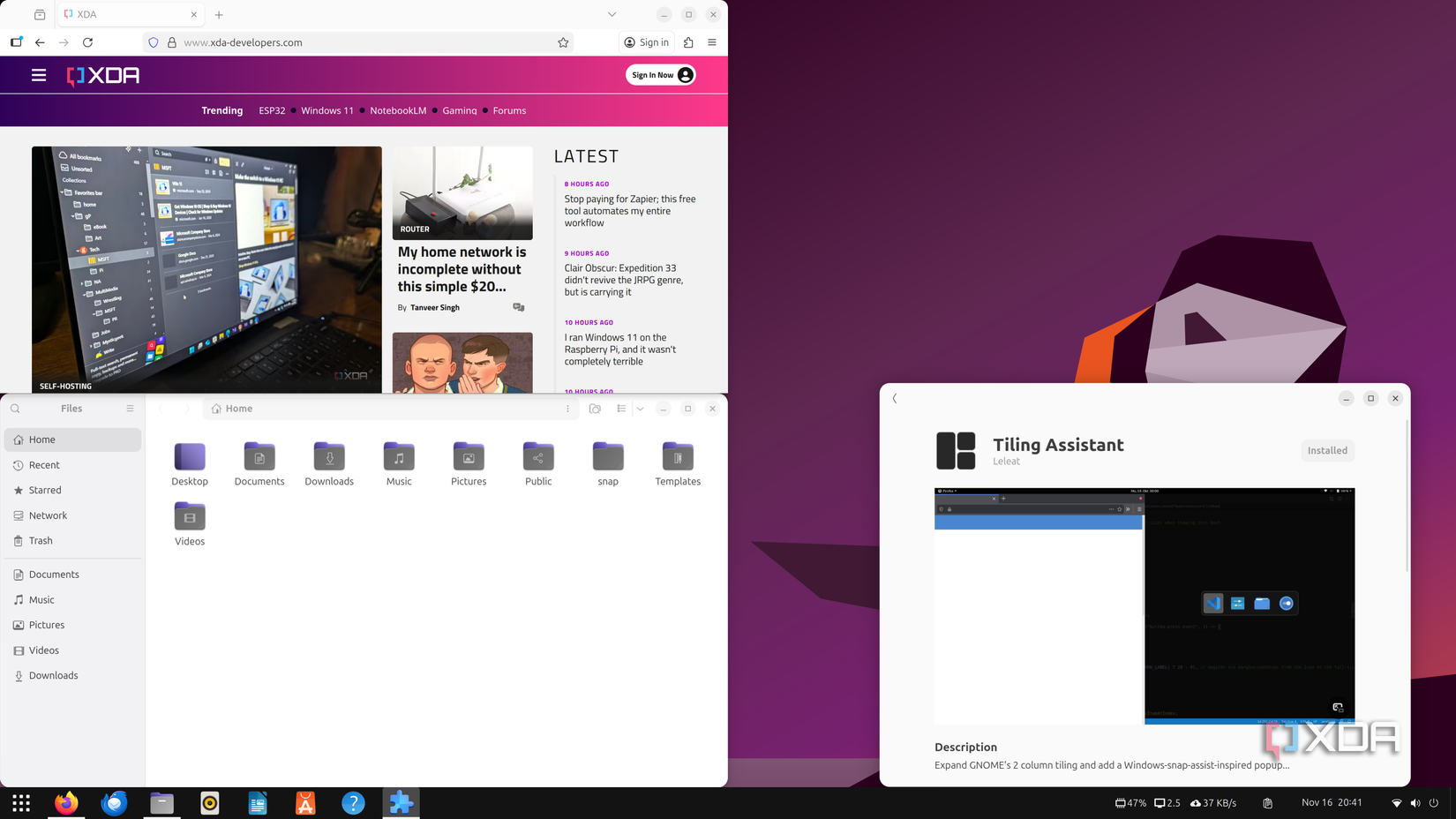Open the tracking protection shield in the address bar
The height and width of the screenshot is (819, 1456).
(153, 41)
